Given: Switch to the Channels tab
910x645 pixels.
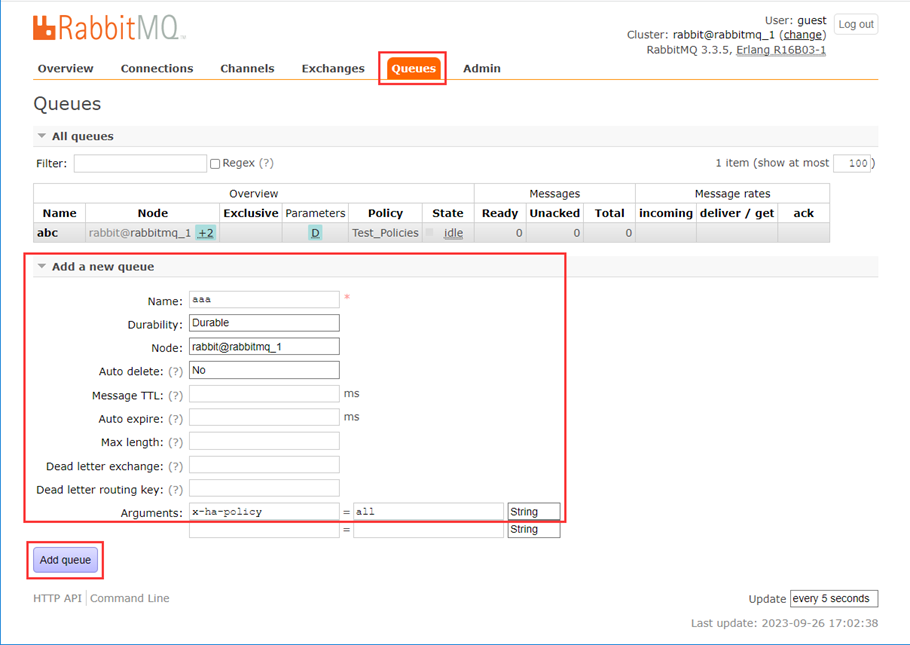Looking at the screenshot, I should coord(247,69).
